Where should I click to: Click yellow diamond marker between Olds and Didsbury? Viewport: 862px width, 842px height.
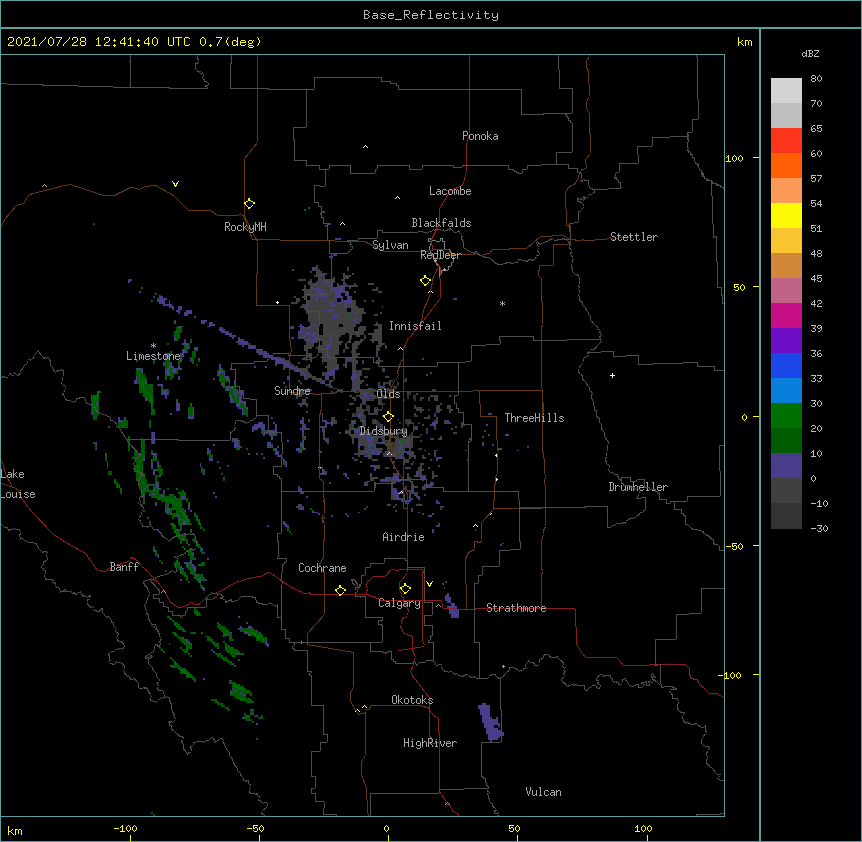[388, 416]
